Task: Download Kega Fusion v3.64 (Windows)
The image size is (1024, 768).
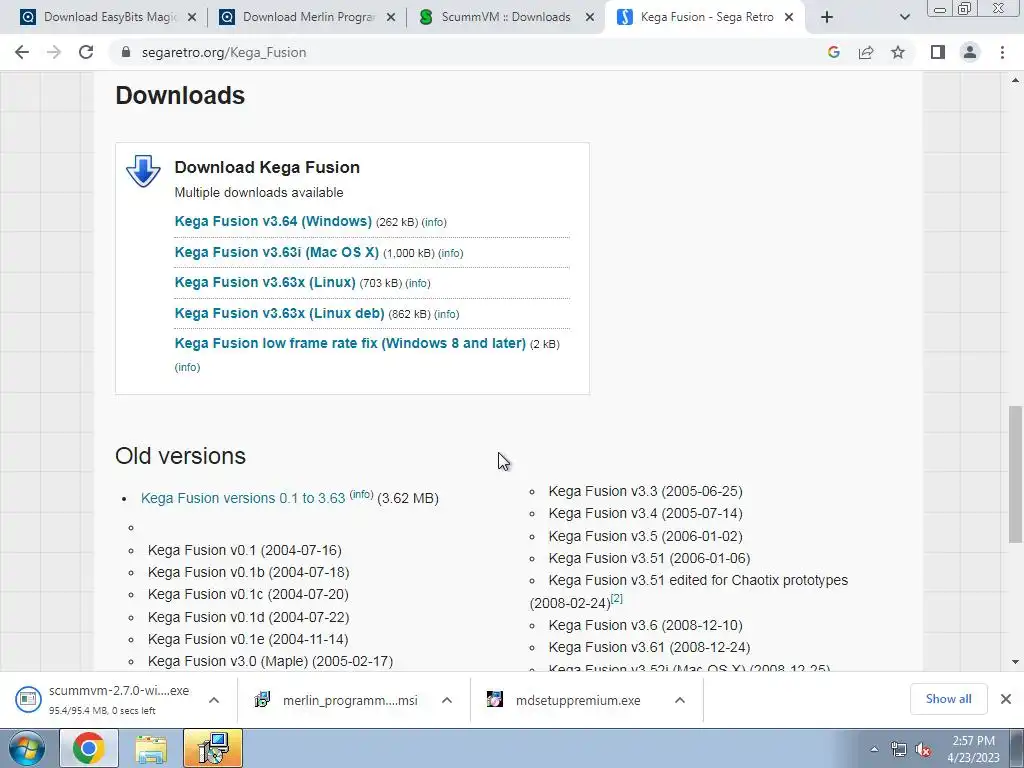Action: pos(273,221)
